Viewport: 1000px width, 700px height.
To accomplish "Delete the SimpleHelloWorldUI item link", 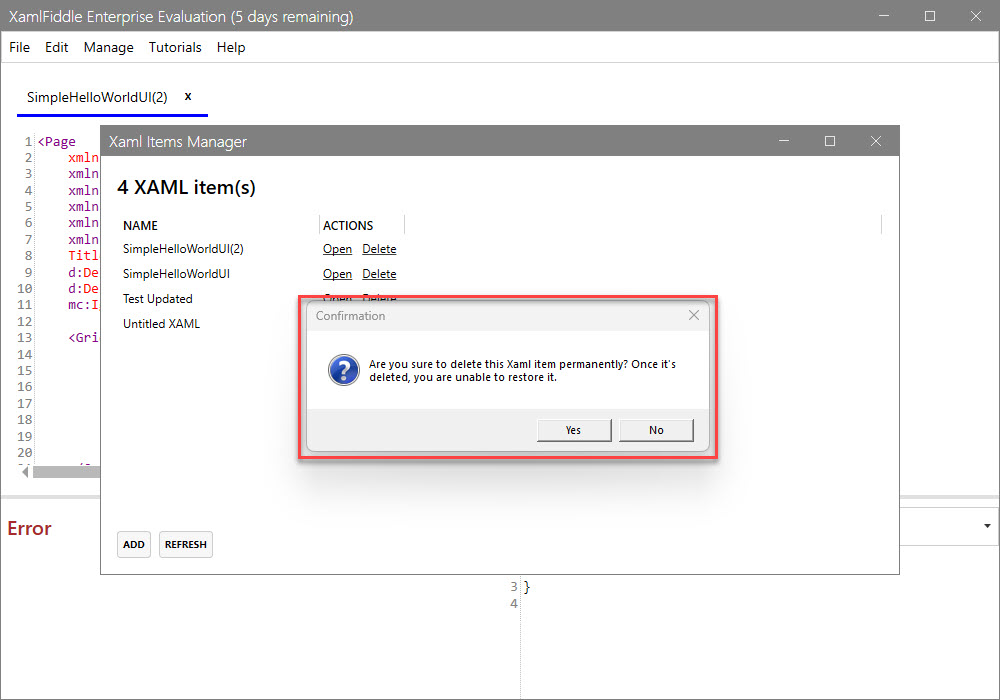I will pos(379,273).
